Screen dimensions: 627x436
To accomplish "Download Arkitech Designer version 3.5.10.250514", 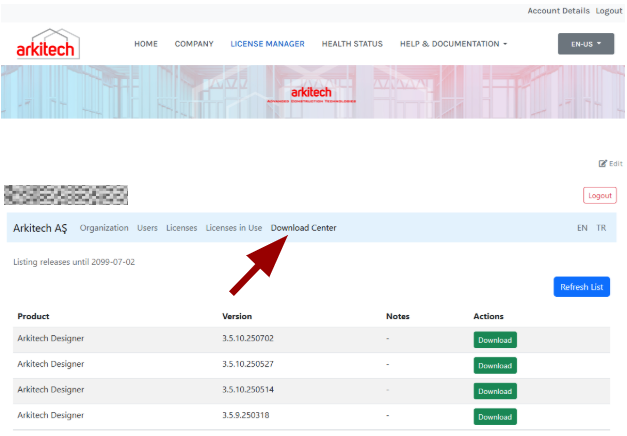I will [x=495, y=391].
